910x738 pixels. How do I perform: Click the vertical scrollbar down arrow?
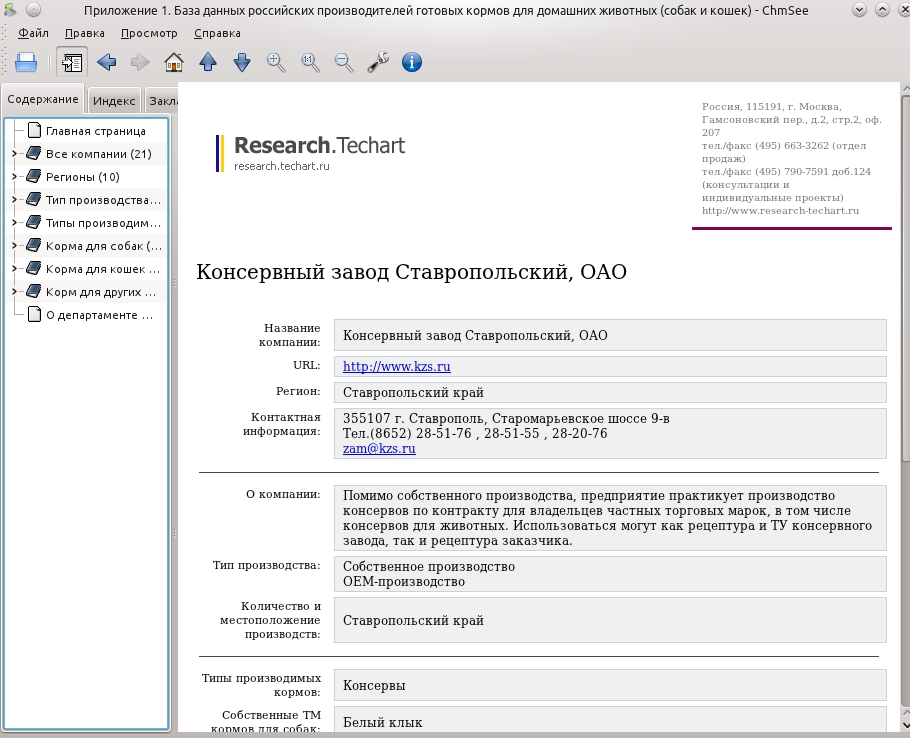point(905,725)
